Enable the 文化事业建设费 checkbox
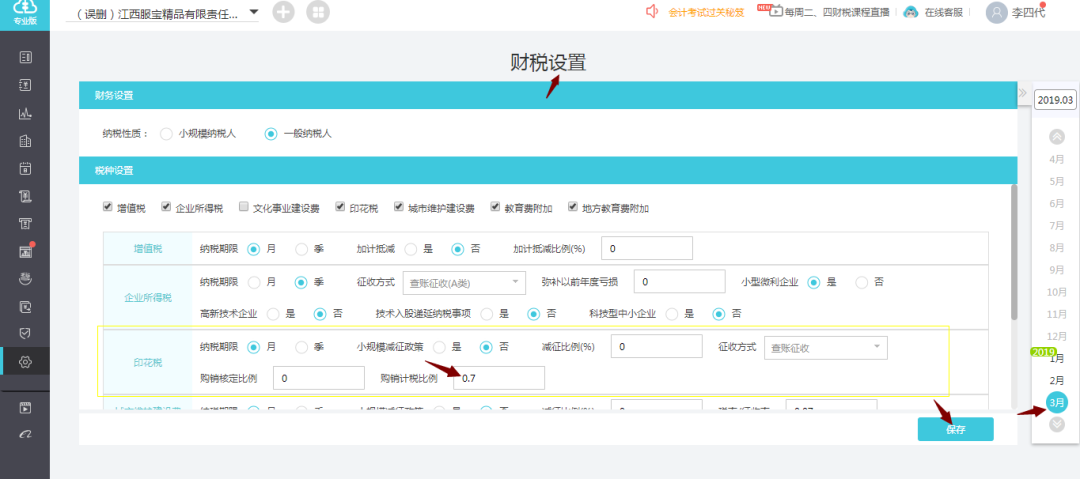 (x=244, y=206)
